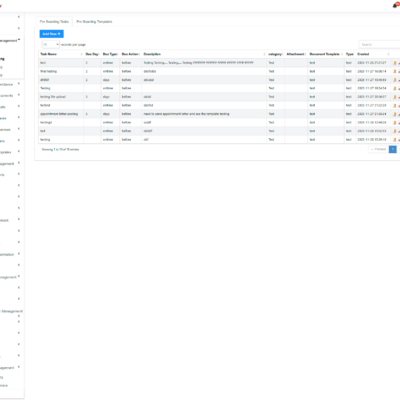Switch to Pre Boarding Templates tab
The width and height of the screenshot is (400, 400).
tap(94, 22)
